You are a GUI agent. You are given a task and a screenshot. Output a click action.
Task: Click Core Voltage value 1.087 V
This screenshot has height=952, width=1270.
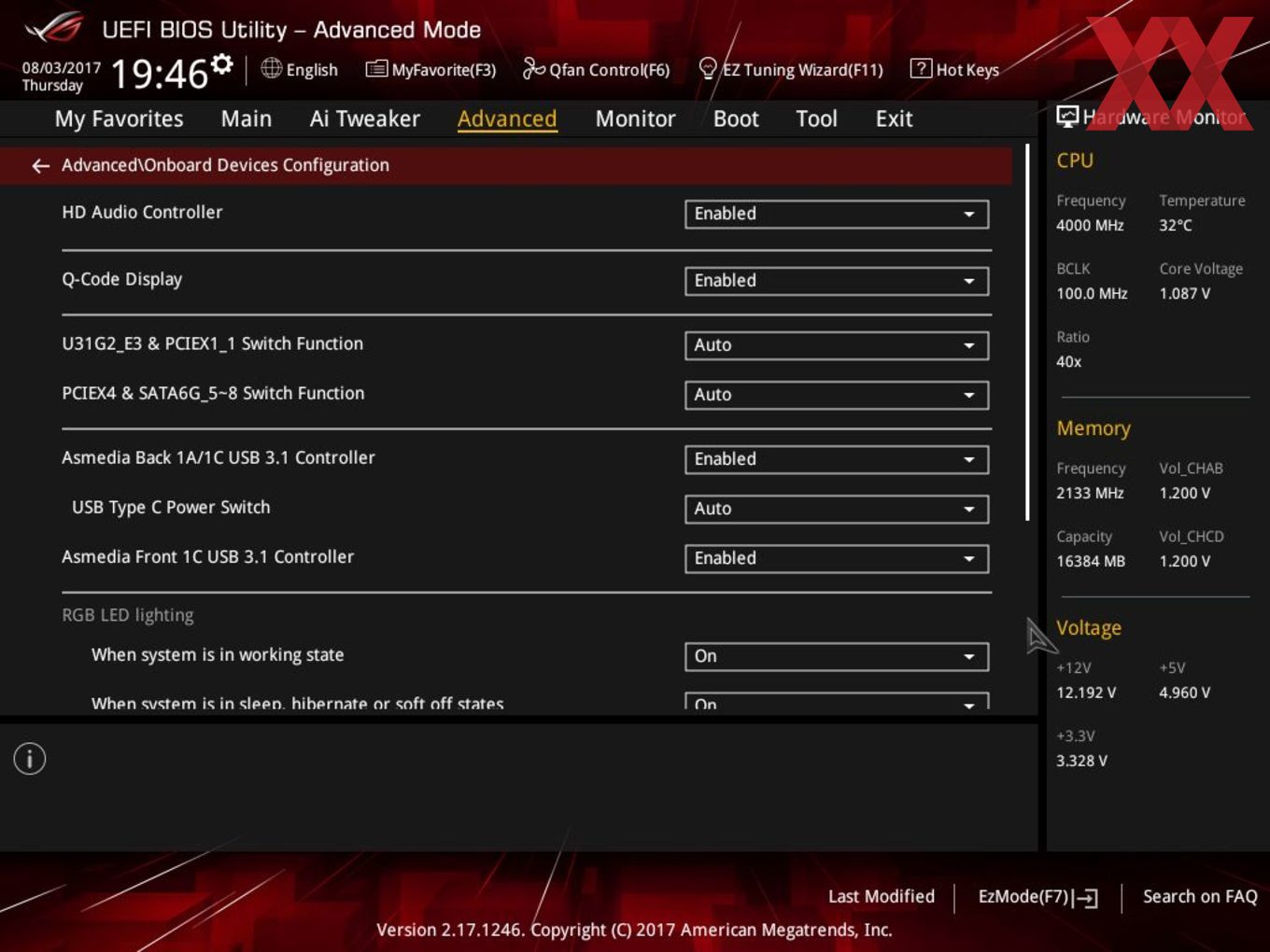(x=1185, y=293)
